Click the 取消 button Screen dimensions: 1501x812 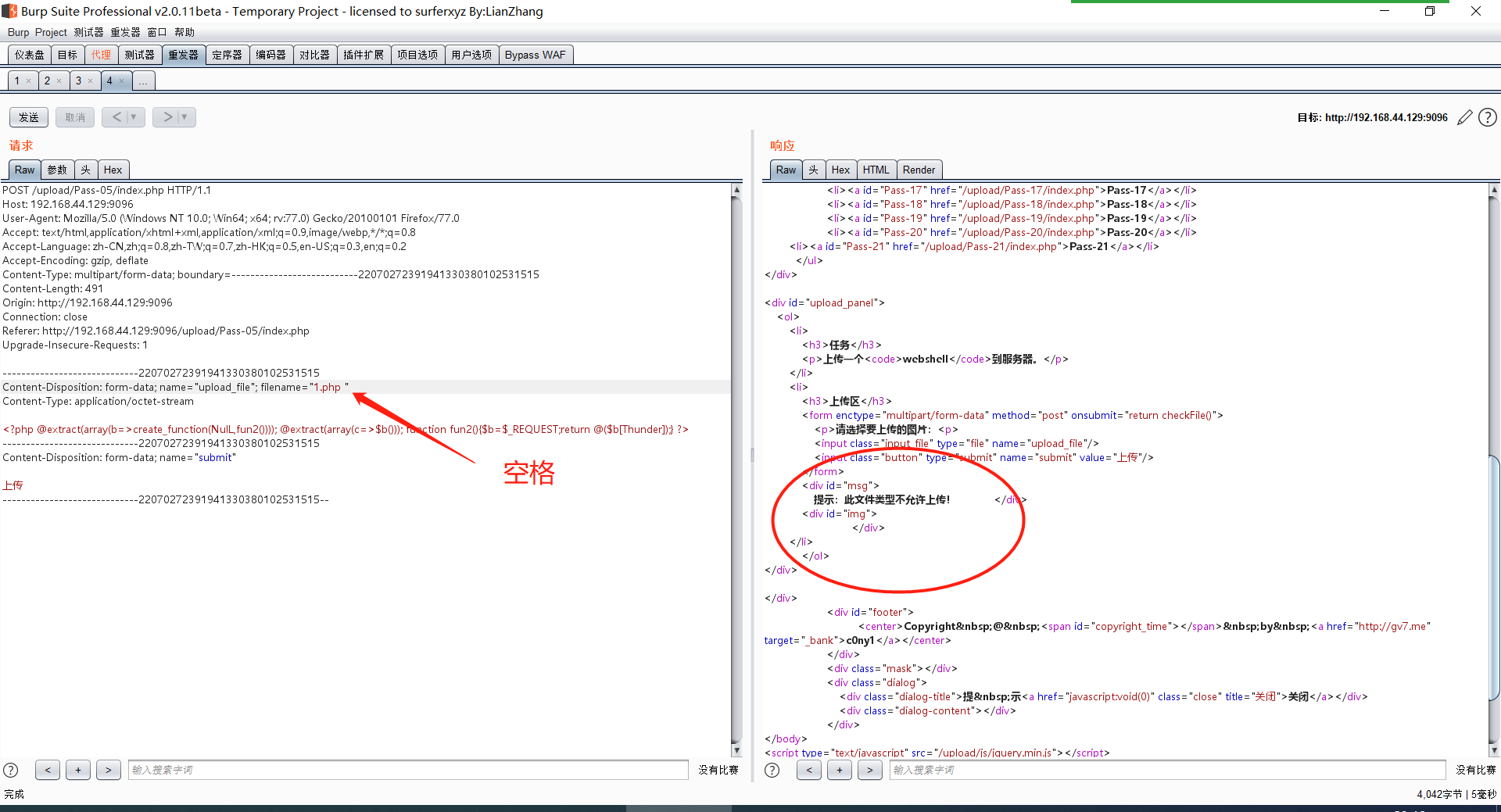tap(75, 117)
